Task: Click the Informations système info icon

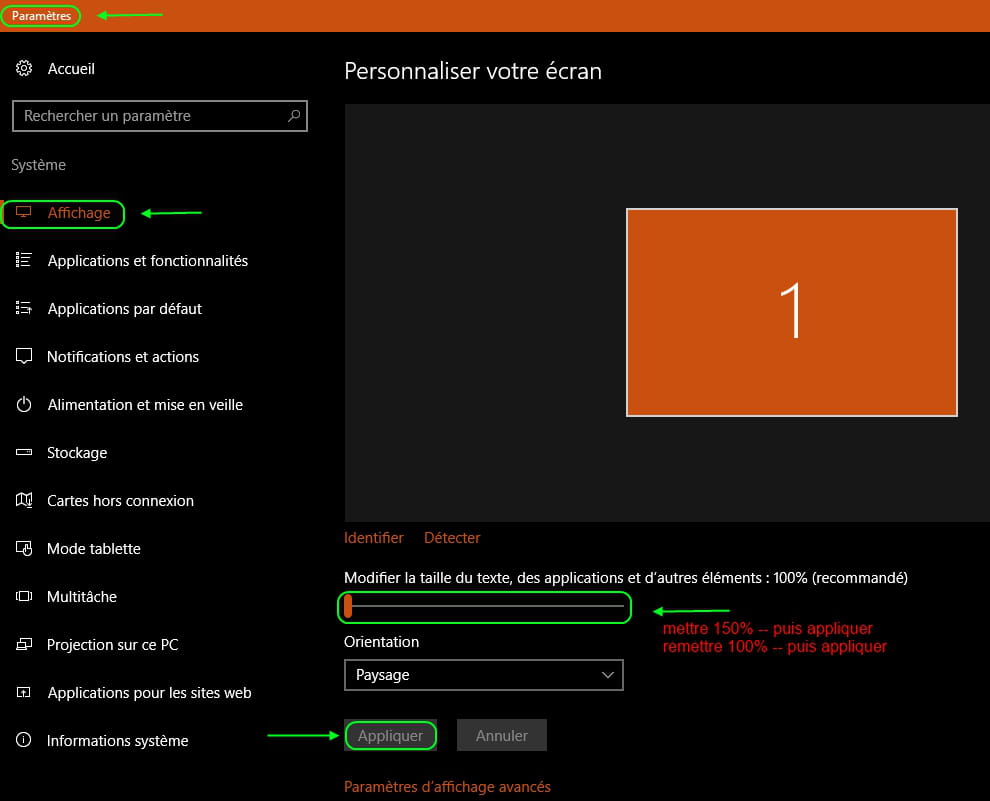Action: [x=23, y=740]
